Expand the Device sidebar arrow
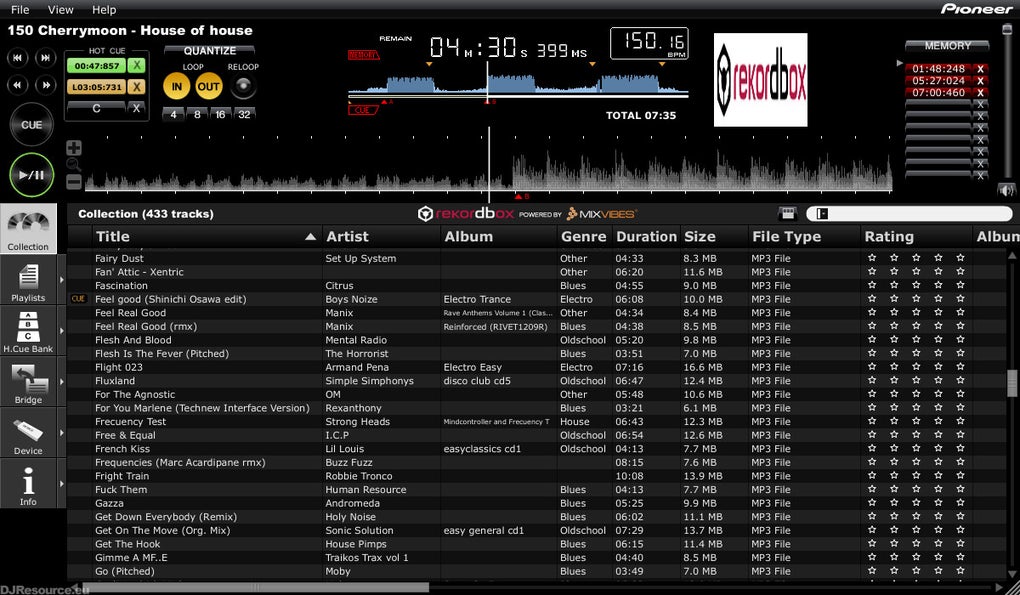 point(62,432)
